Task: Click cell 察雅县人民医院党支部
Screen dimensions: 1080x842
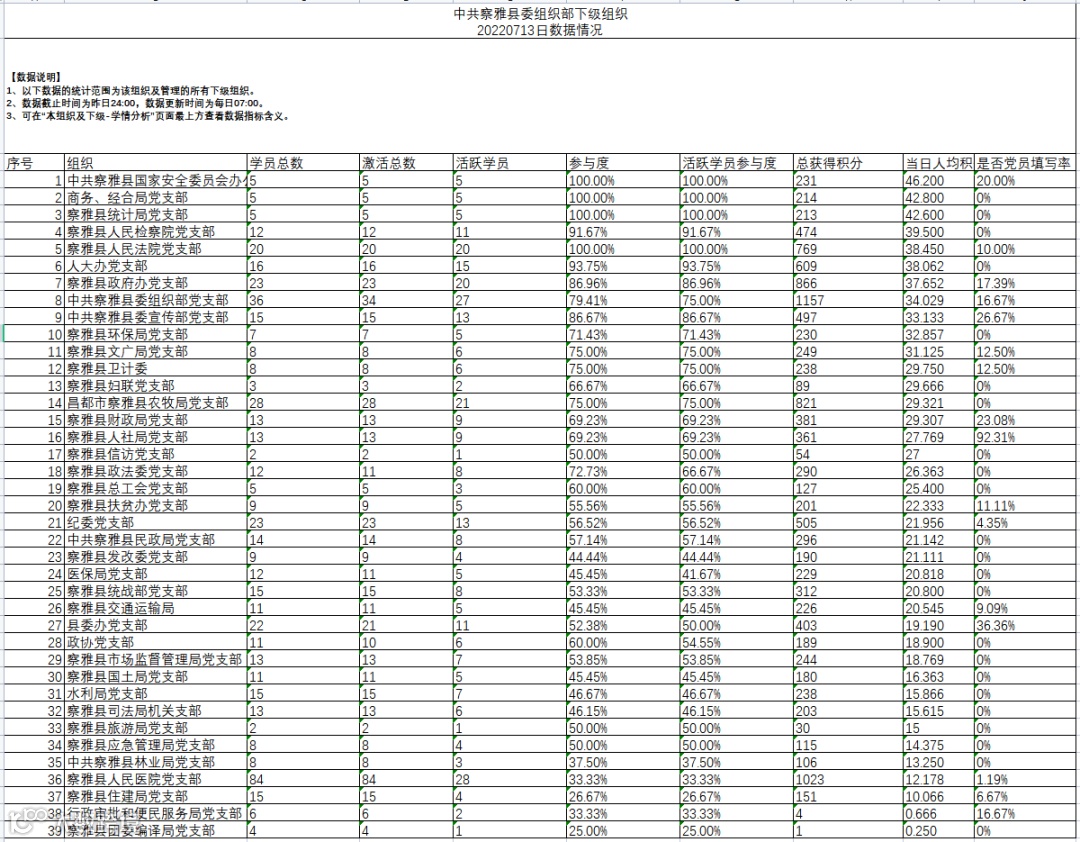Action: click(x=156, y=779)
